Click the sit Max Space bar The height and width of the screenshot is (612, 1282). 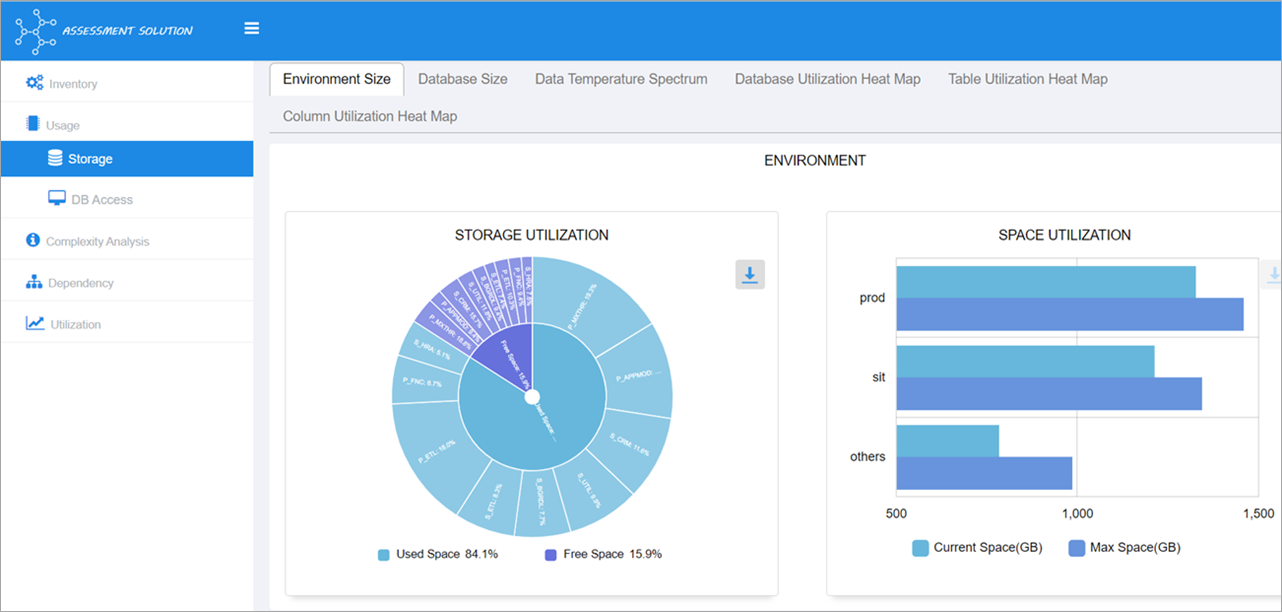tap(1049, 394)
